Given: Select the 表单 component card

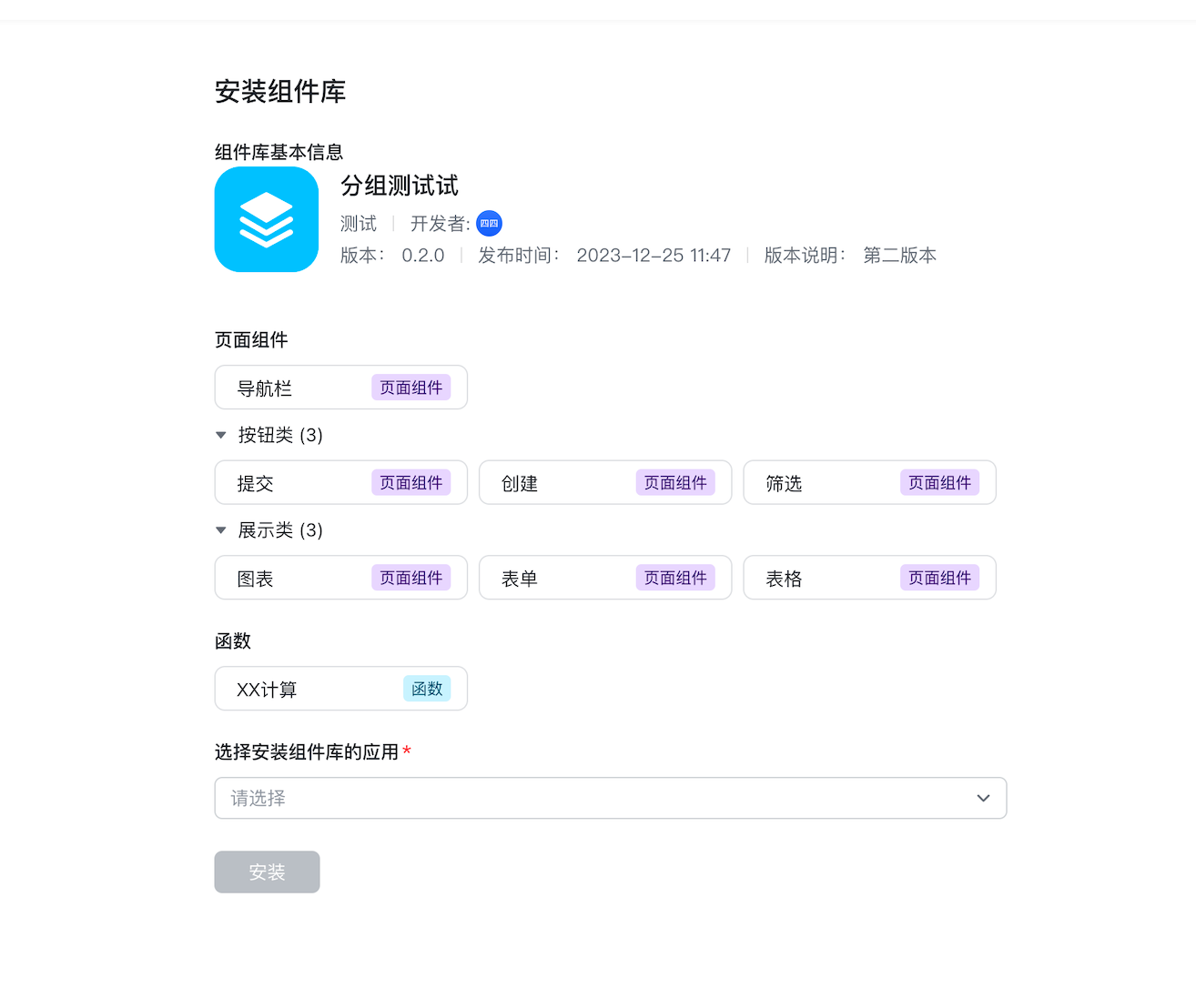Looking at the screenshot, I should coord(605,578).
